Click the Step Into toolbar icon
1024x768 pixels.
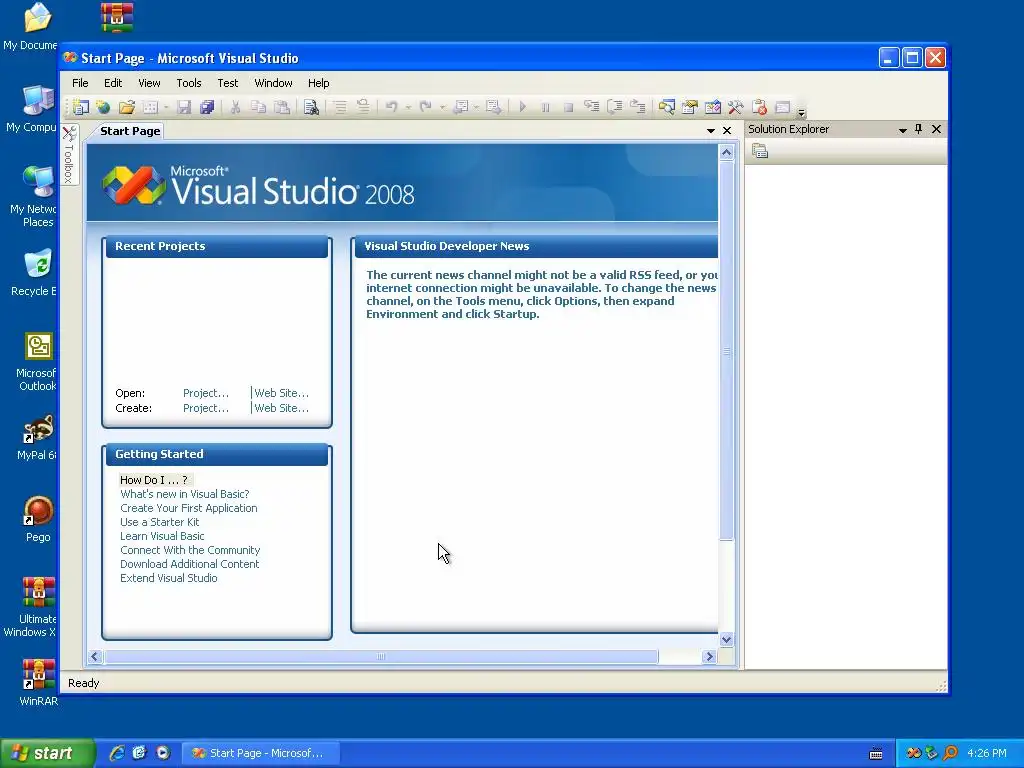point(592,106)
